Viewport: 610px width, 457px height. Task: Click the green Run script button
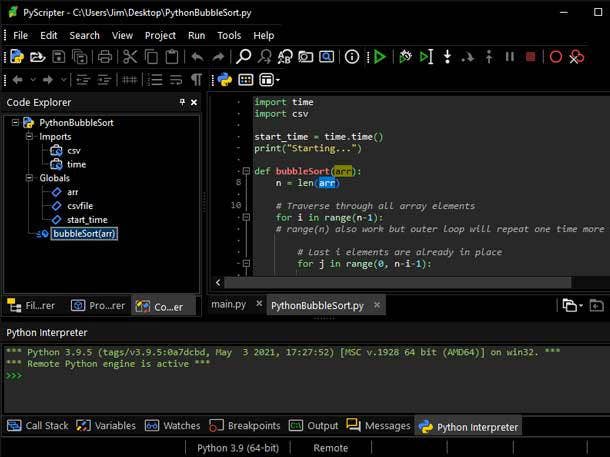tap(379, 57)
